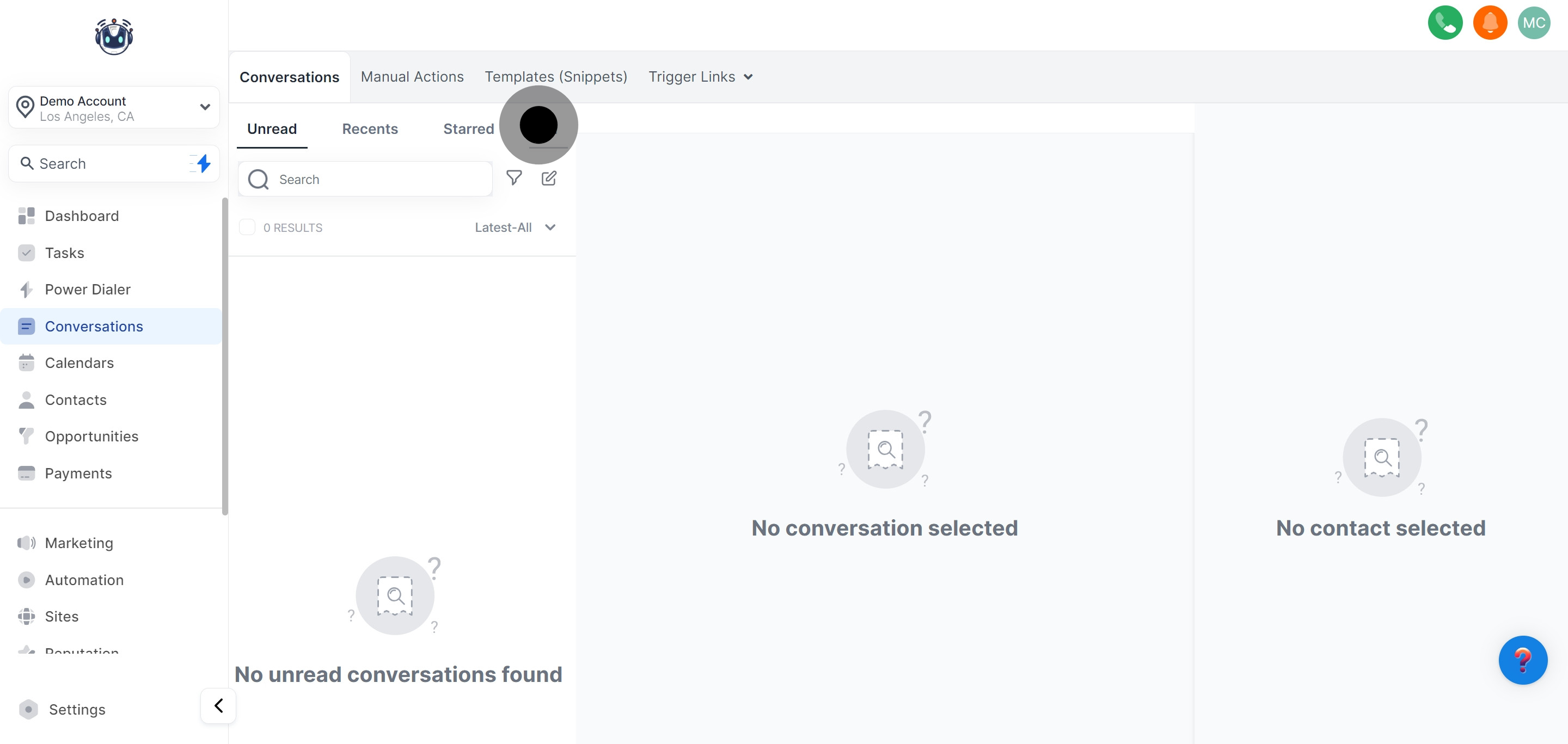Switch to the Recents tab

pos(370,129)
